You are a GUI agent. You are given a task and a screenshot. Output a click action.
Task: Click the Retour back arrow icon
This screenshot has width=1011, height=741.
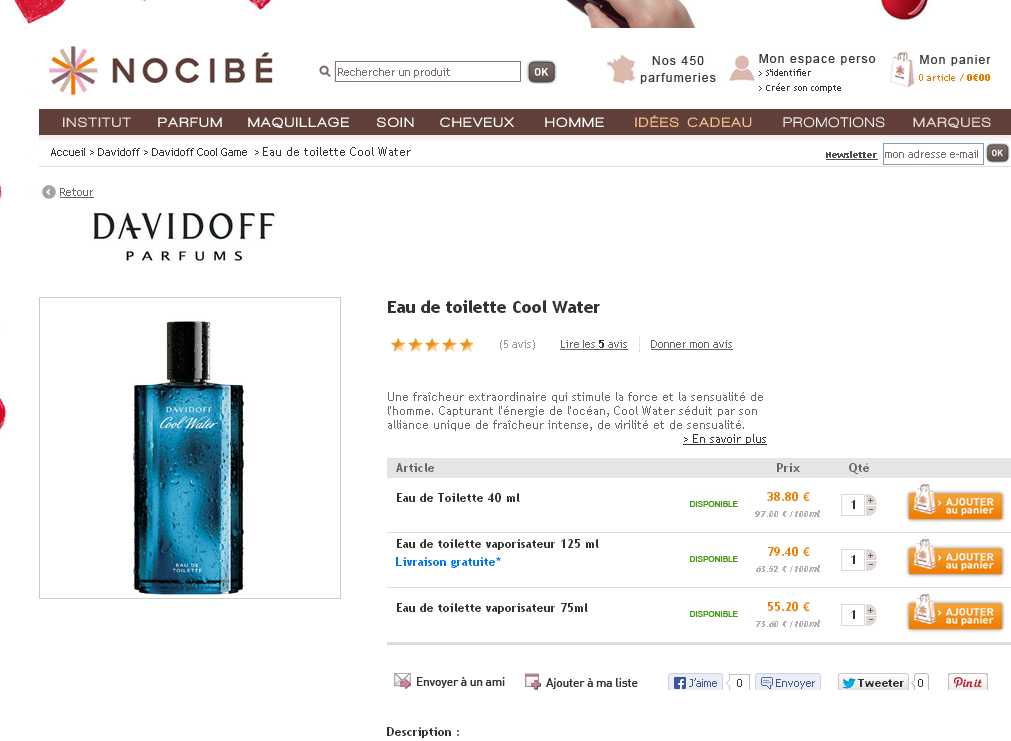point(49,192)
